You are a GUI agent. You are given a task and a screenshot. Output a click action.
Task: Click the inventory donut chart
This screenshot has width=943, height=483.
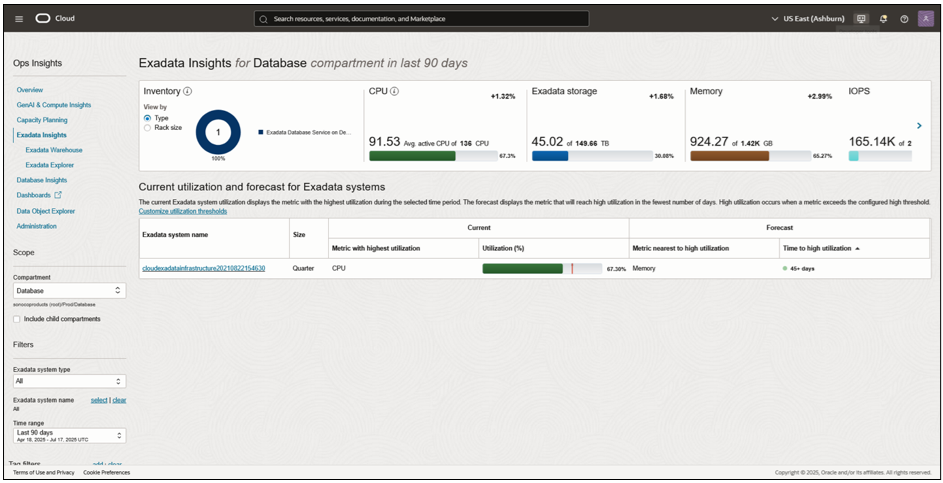pyautogui.click(x=218, y=132)
